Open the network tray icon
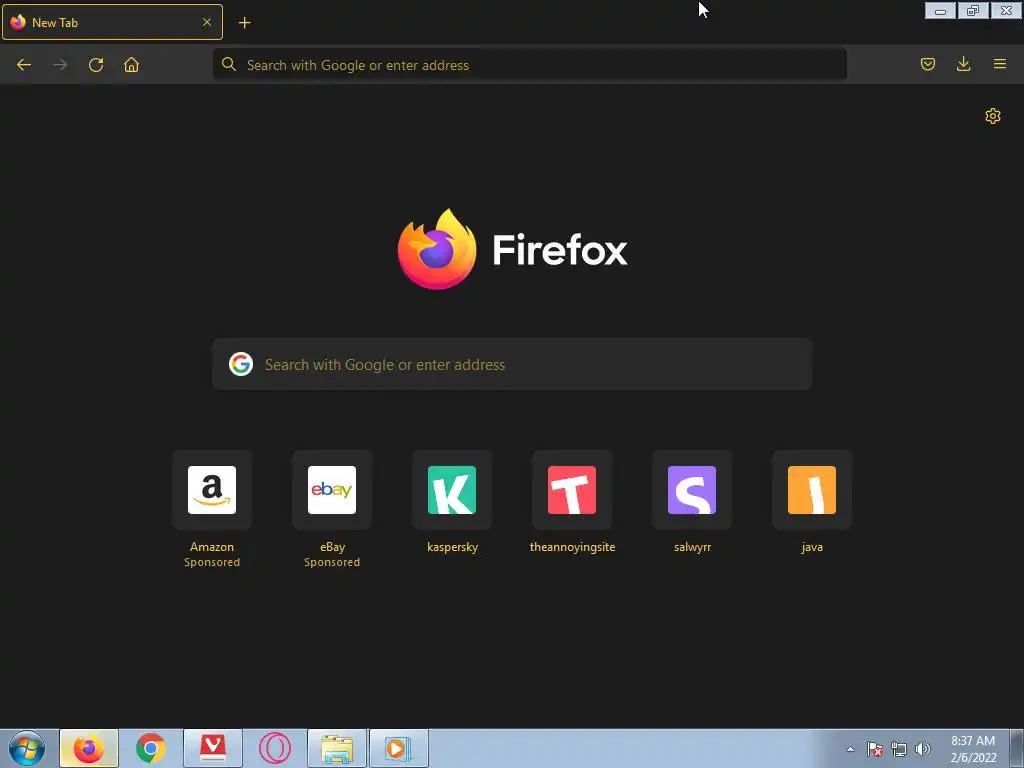Viewport: 1024px width, 768px height. point(899,749)
